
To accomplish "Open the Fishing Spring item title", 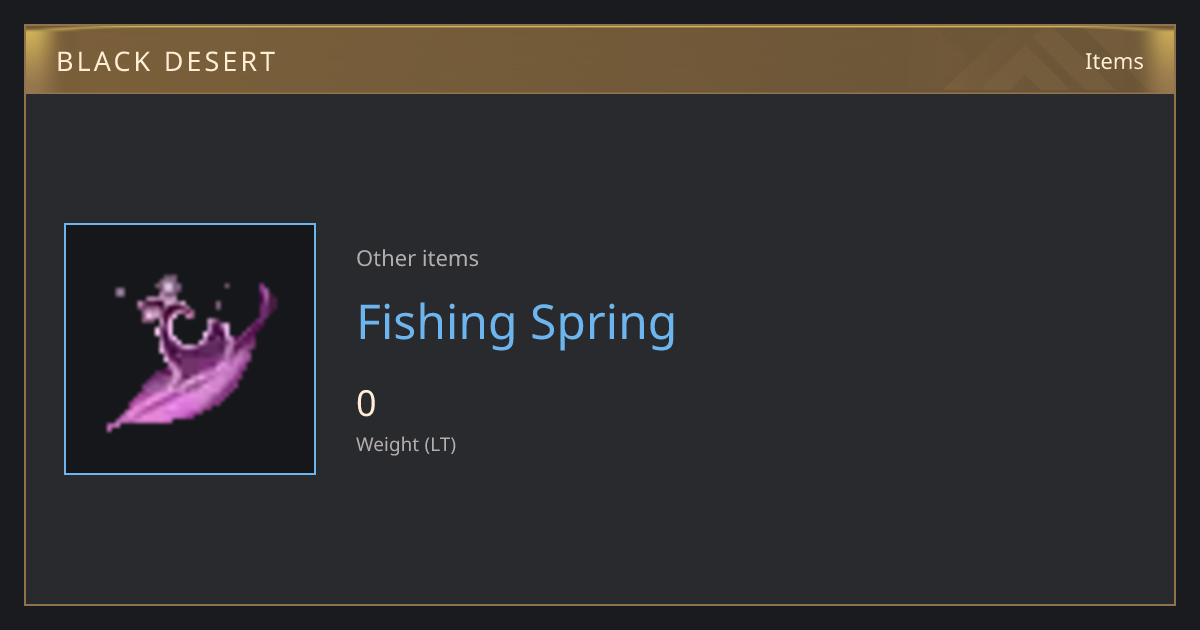I will pyautogui.click(x=516, y=323).
